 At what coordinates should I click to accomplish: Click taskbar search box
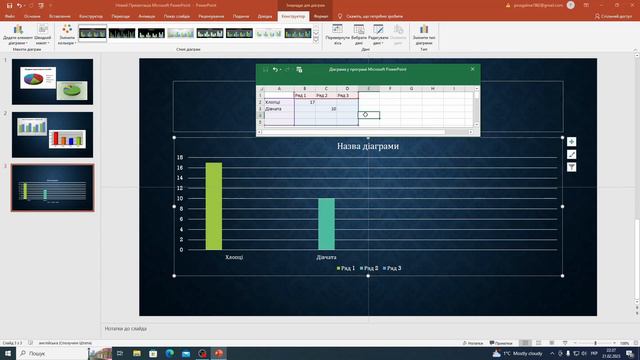click(52, 353)
